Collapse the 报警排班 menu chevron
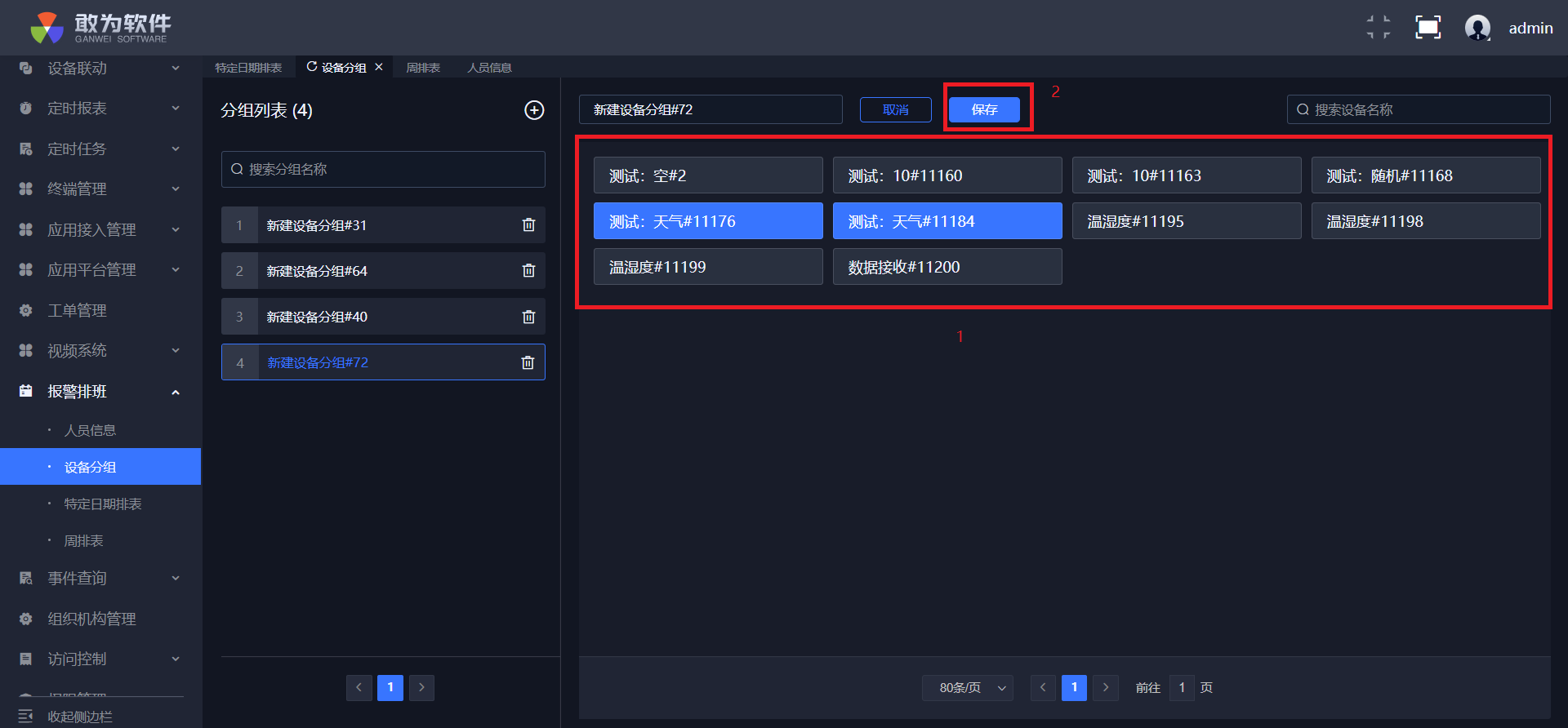Viewport: 1568px width, 728px height. 176,393
